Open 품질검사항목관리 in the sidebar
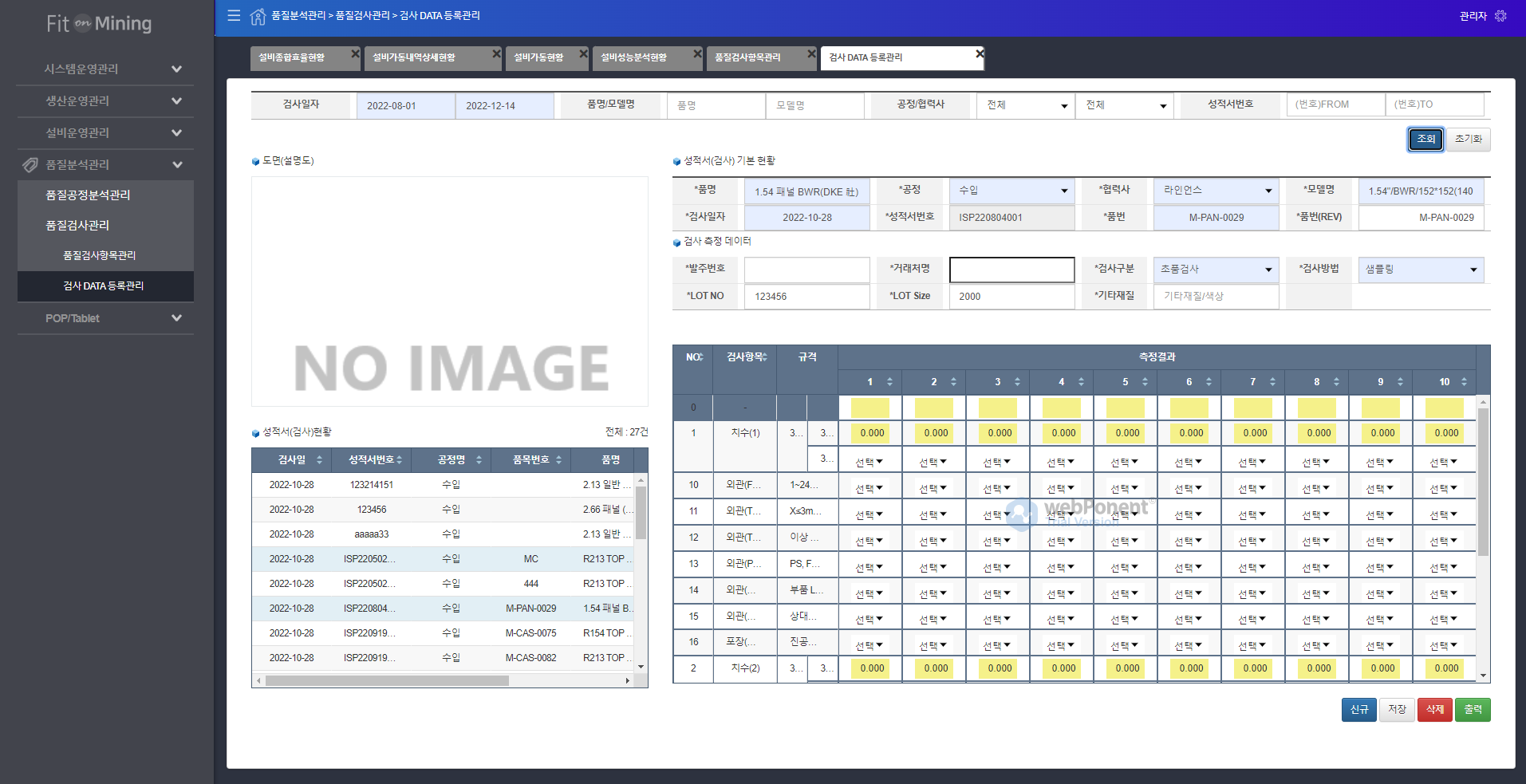This screenshot has height=784, width=1526. tap(100, 255)
